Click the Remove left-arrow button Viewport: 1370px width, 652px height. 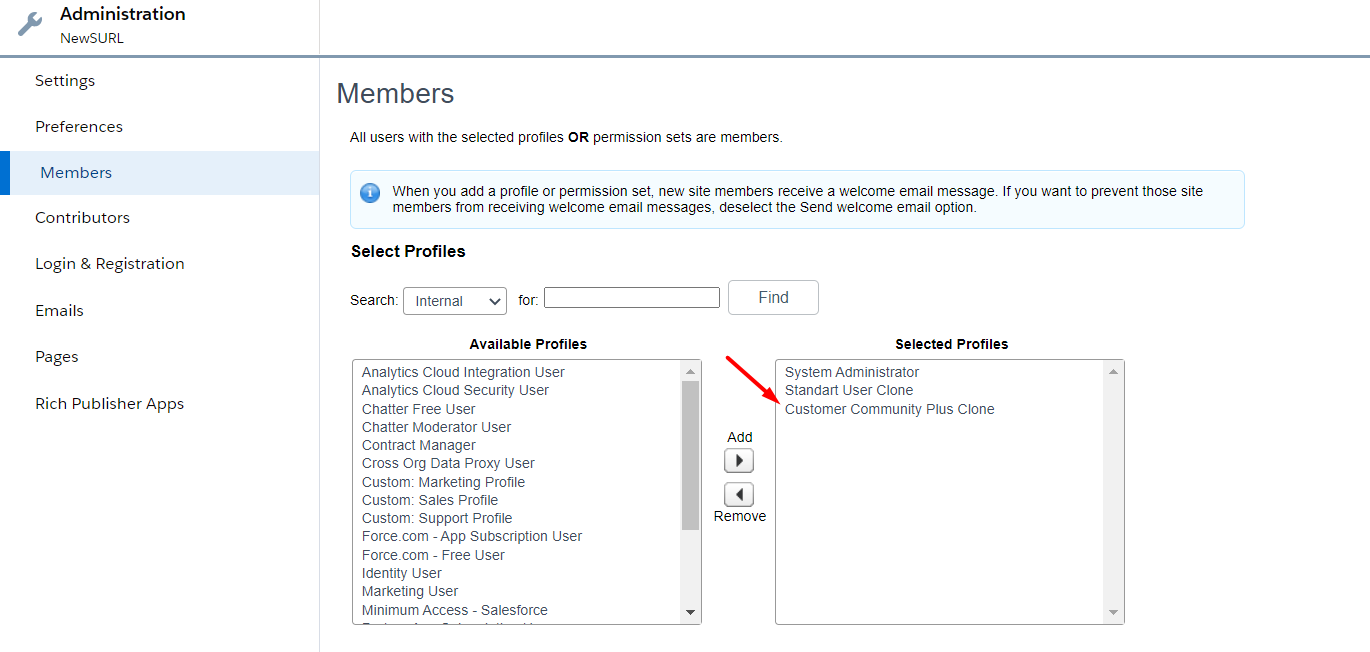[739, 495]
